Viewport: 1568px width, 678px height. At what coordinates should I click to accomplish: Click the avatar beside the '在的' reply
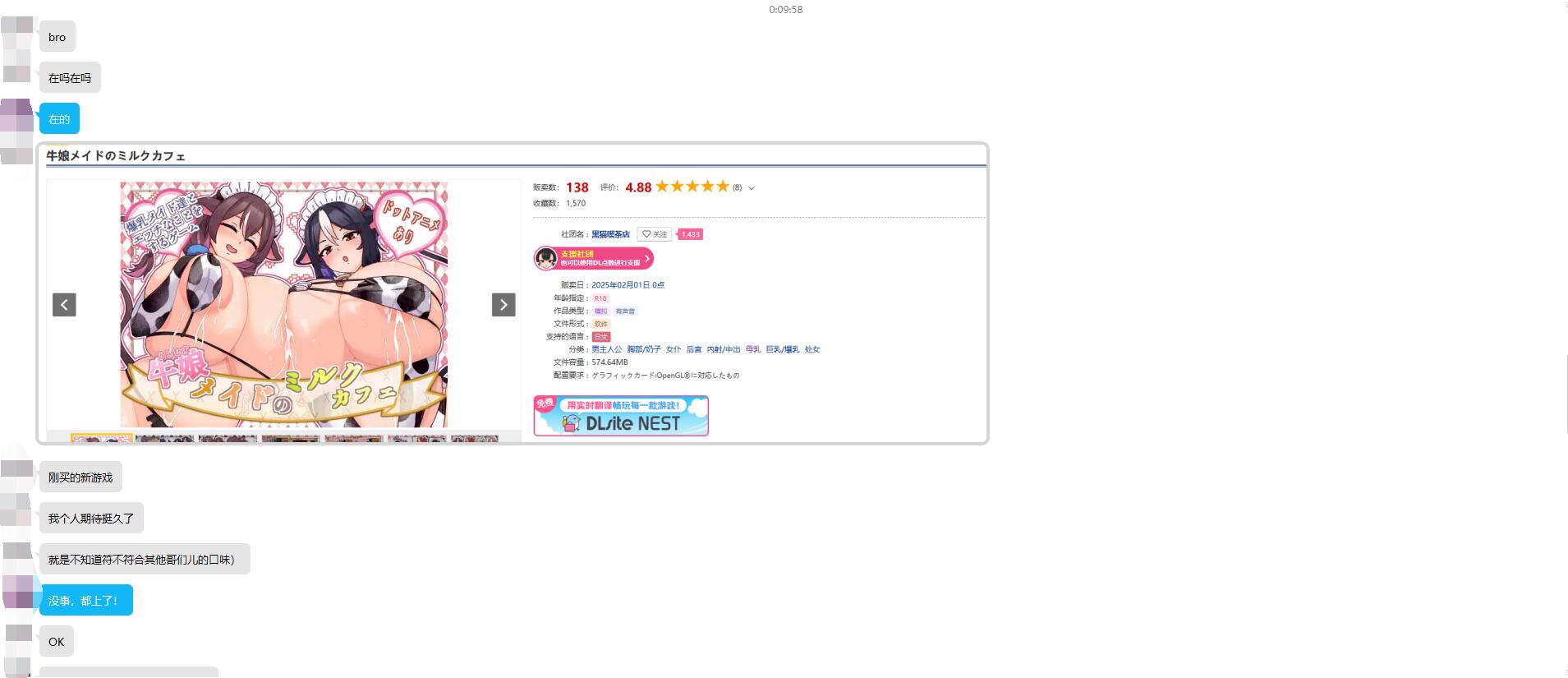(x=16, y=115)
